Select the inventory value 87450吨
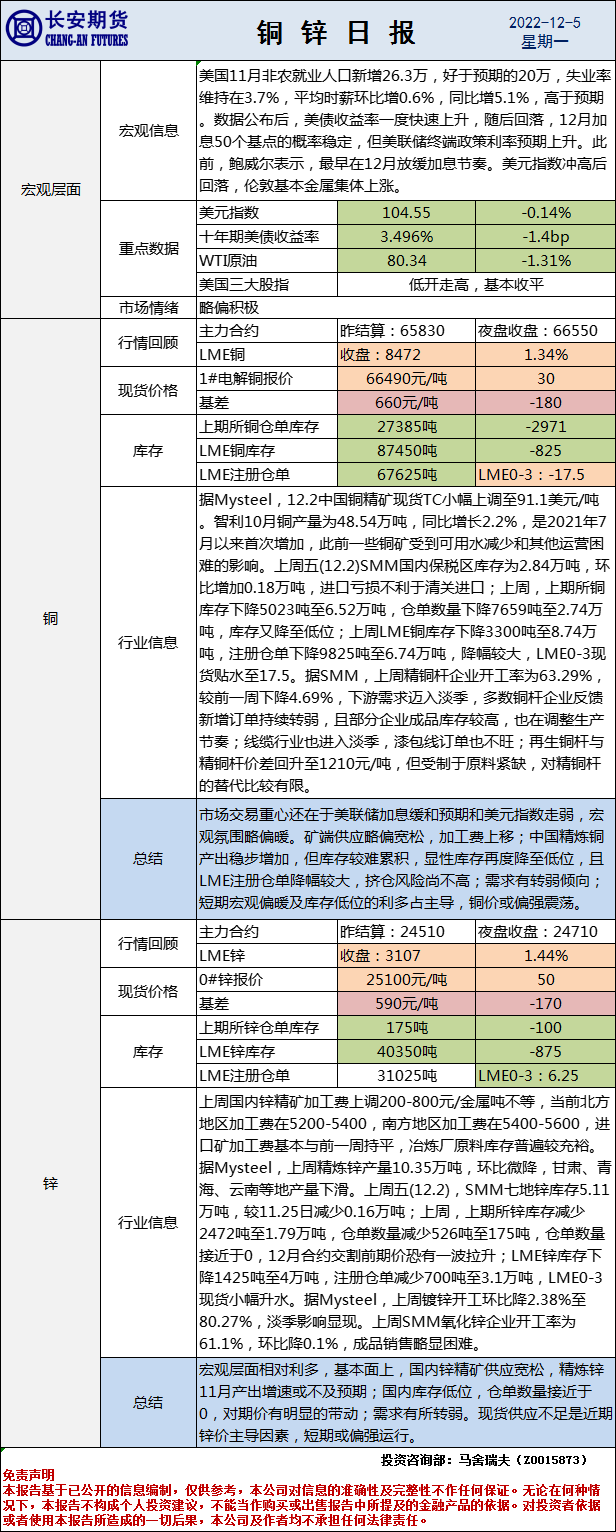616x1532 pixels. coord(406,450)
